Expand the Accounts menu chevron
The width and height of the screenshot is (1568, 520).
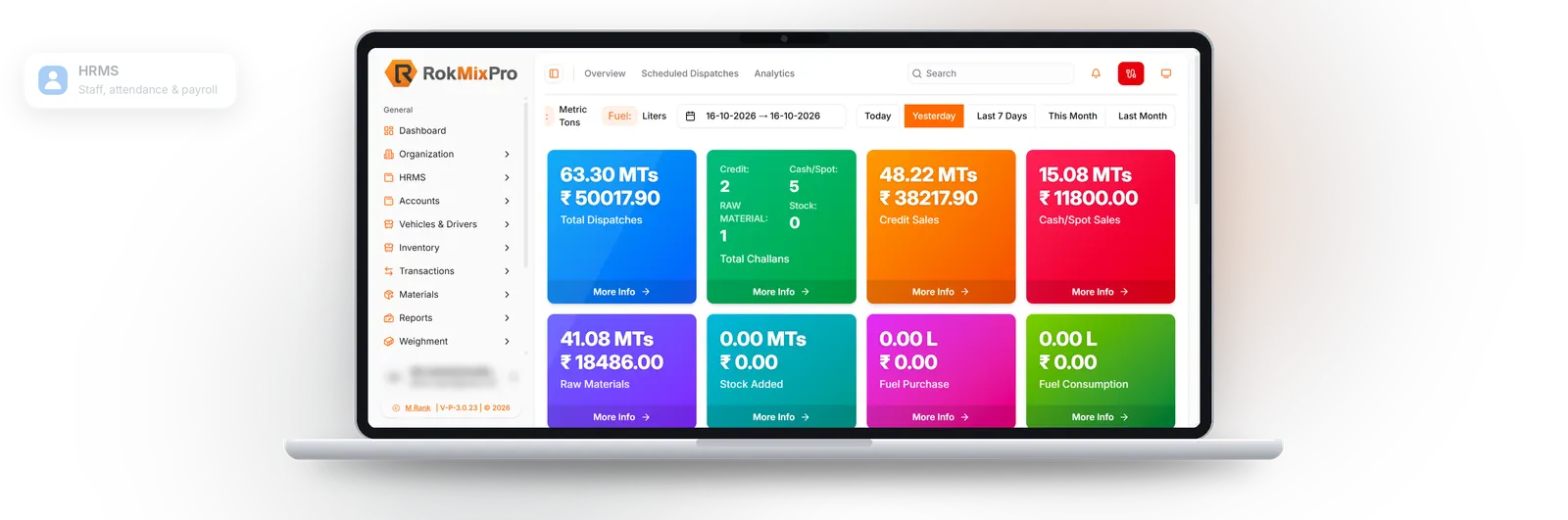tap(507, 201)
